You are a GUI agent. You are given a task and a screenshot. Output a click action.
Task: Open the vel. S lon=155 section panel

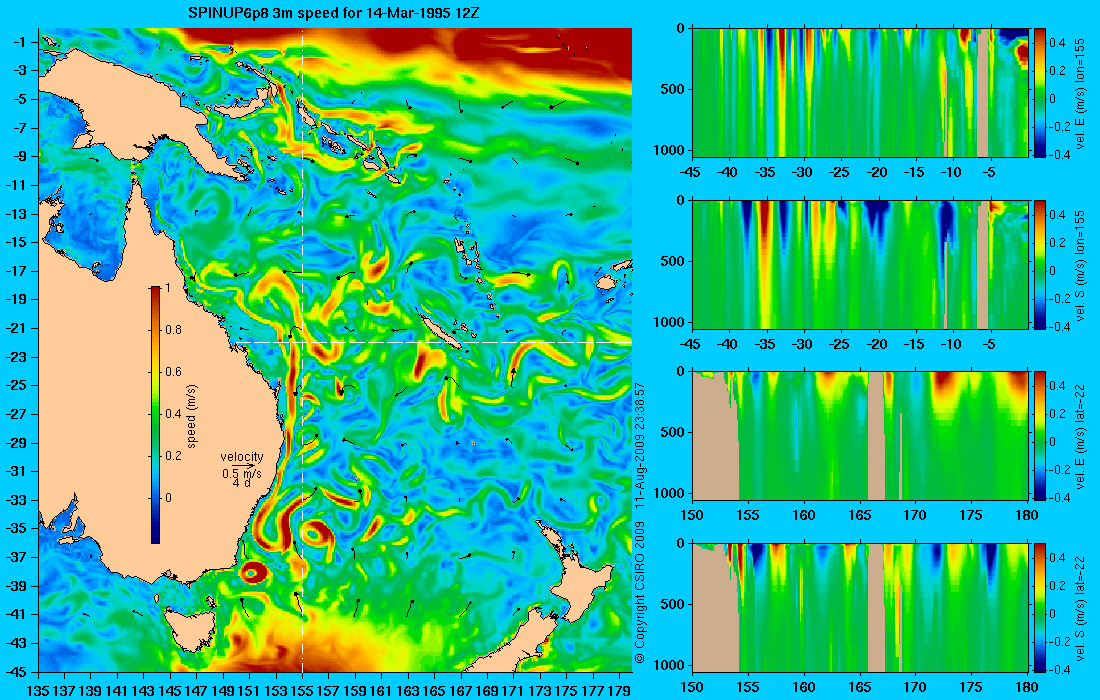click(x=860, y=264)
